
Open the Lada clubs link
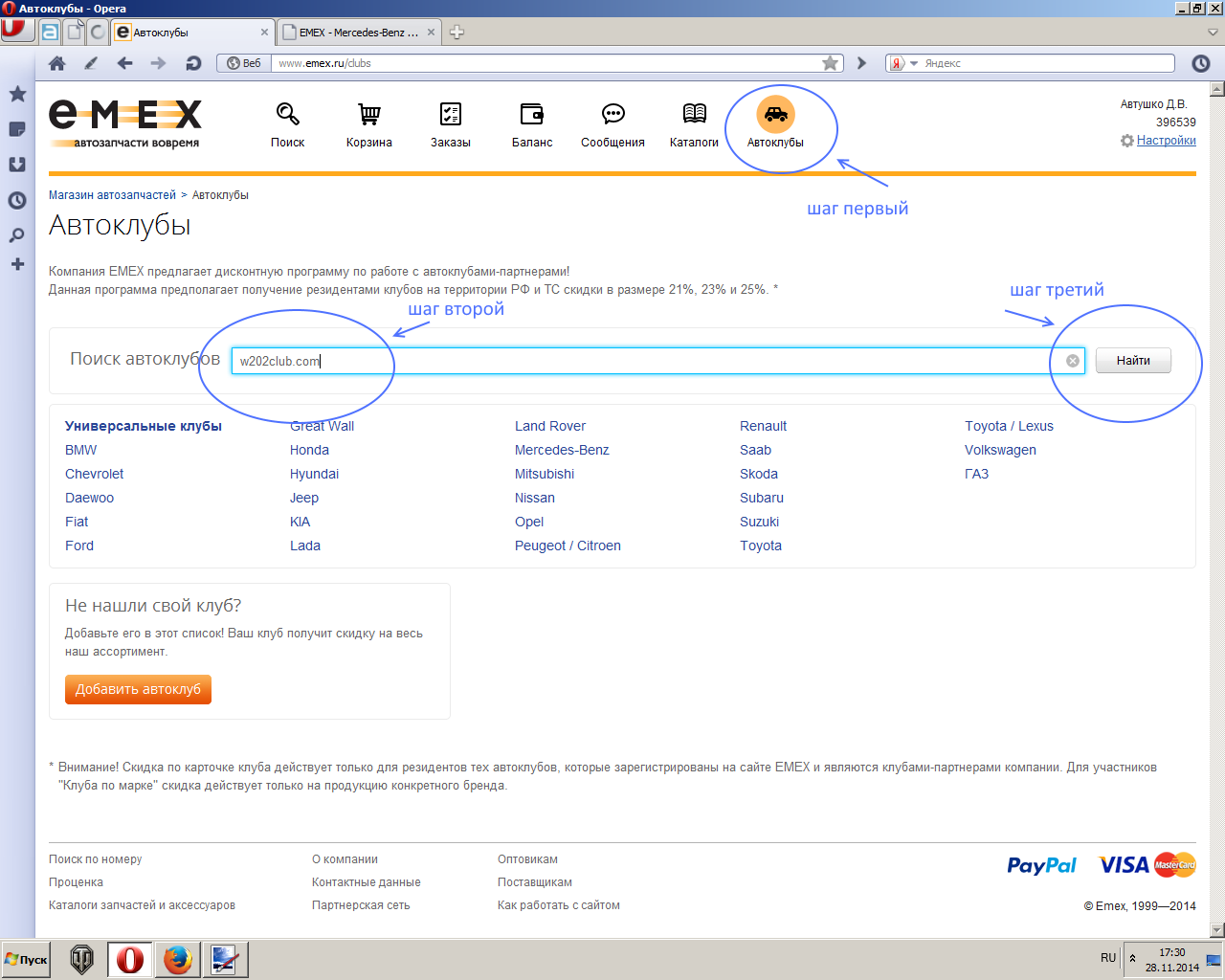click(305, 546)
